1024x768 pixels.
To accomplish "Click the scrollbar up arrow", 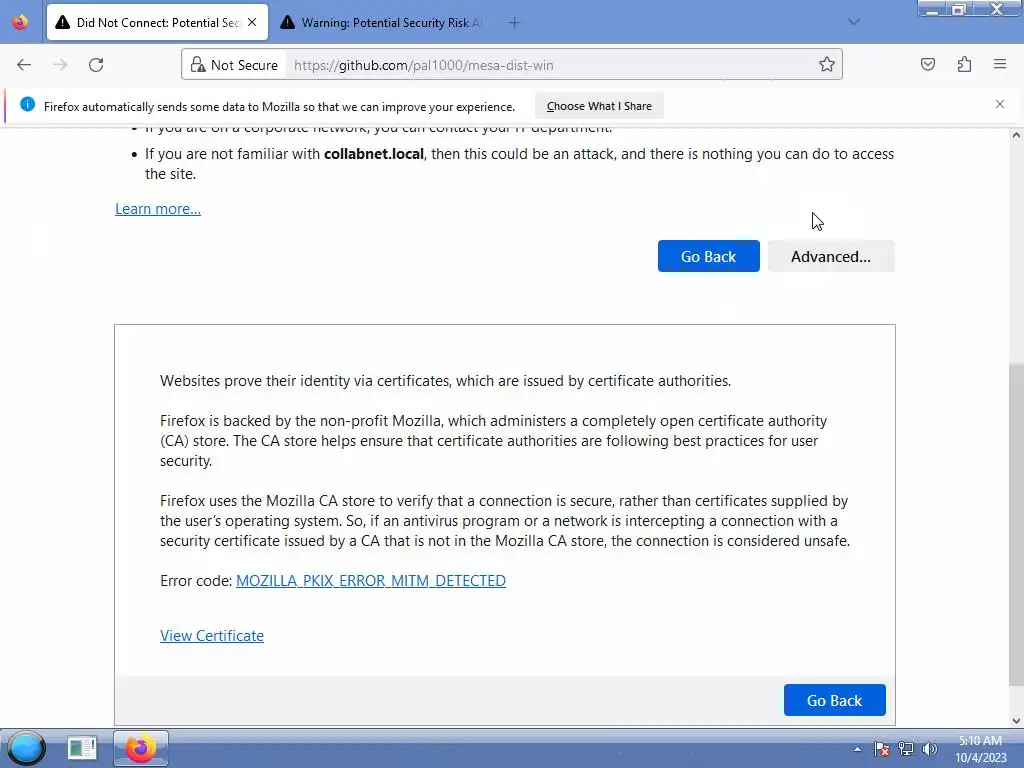I will click(1016, 135).
